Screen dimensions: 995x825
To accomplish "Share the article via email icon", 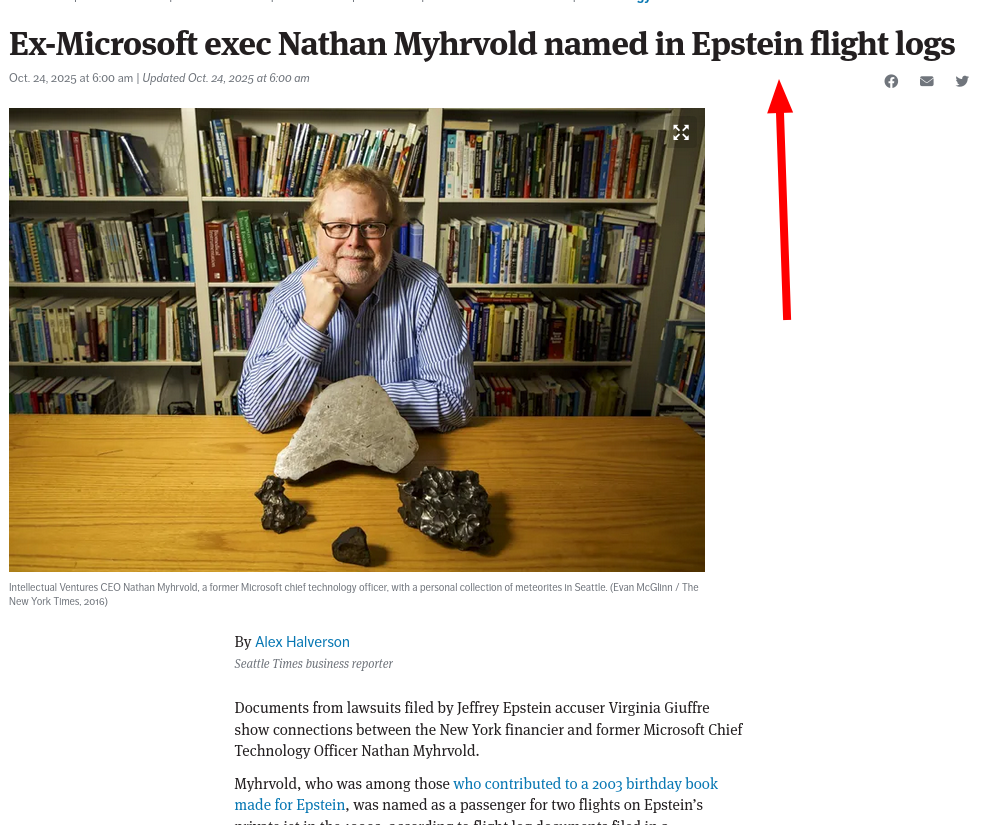I will pyautogui.click(x=927, y=81).
